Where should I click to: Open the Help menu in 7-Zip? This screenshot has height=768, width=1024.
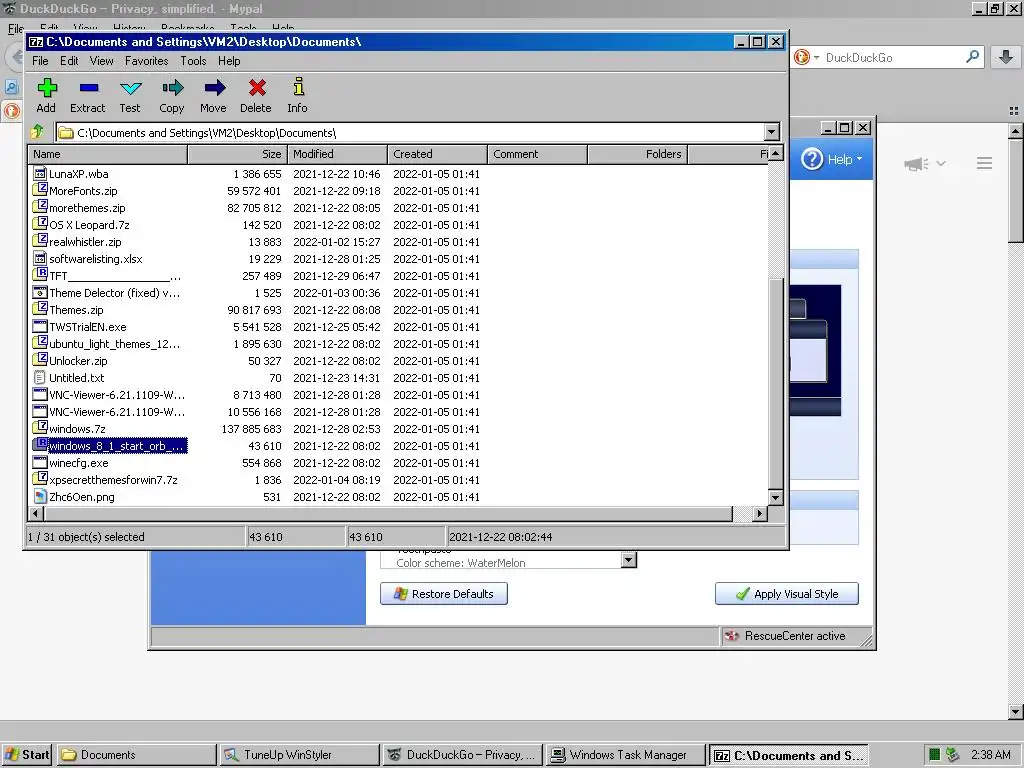229,61
